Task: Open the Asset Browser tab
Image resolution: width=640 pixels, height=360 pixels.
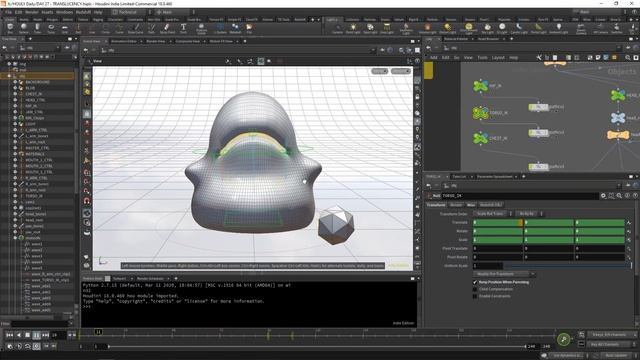Action: click(488, 39)
